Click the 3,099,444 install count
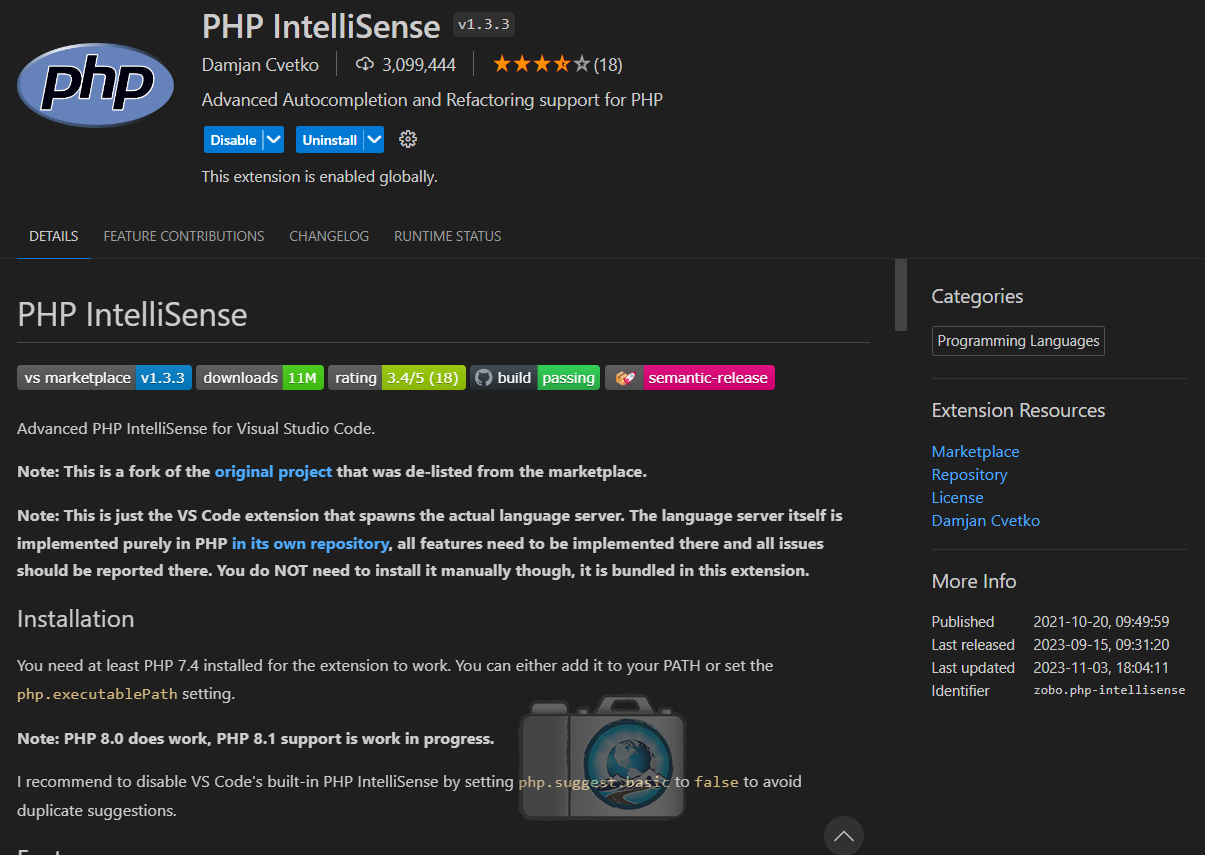 pos(419,65)
